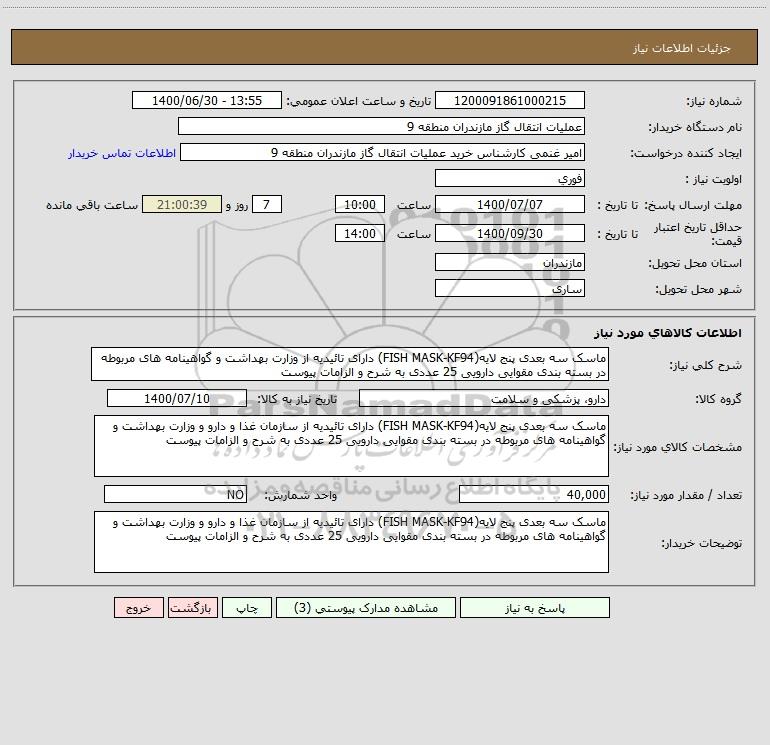Click the 'پاسخ به نیاز' button
The image size is (770, 745).
pos(535,607)
